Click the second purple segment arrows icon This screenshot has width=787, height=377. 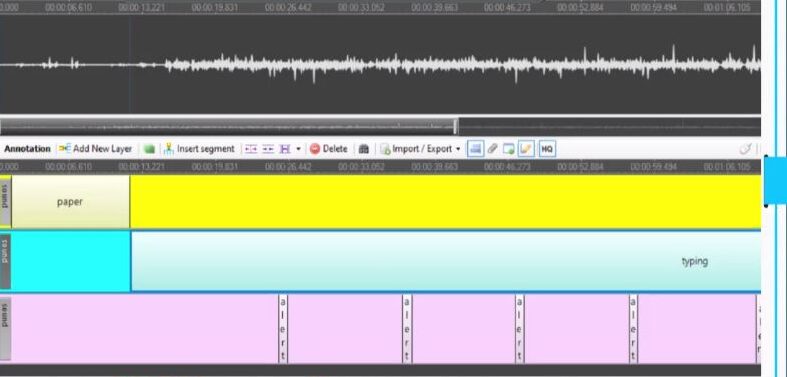[268, 149]
